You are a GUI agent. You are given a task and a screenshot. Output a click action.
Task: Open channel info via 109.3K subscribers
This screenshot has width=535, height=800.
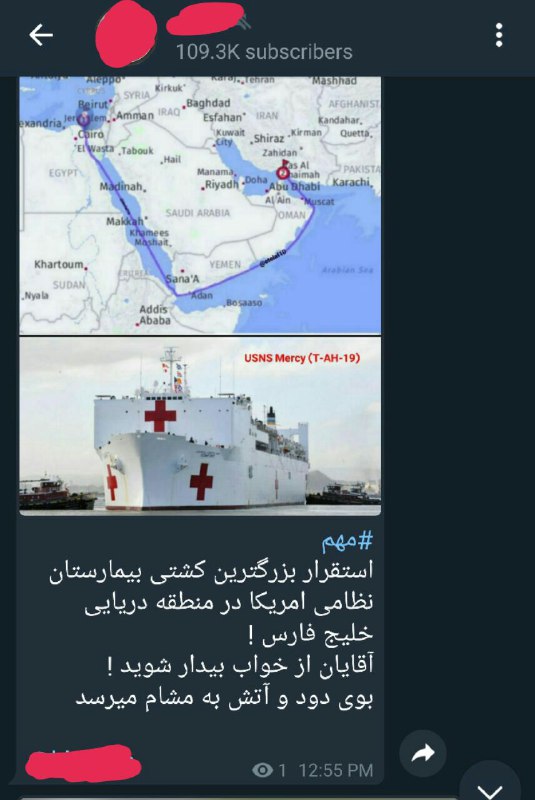coord(264,52)
